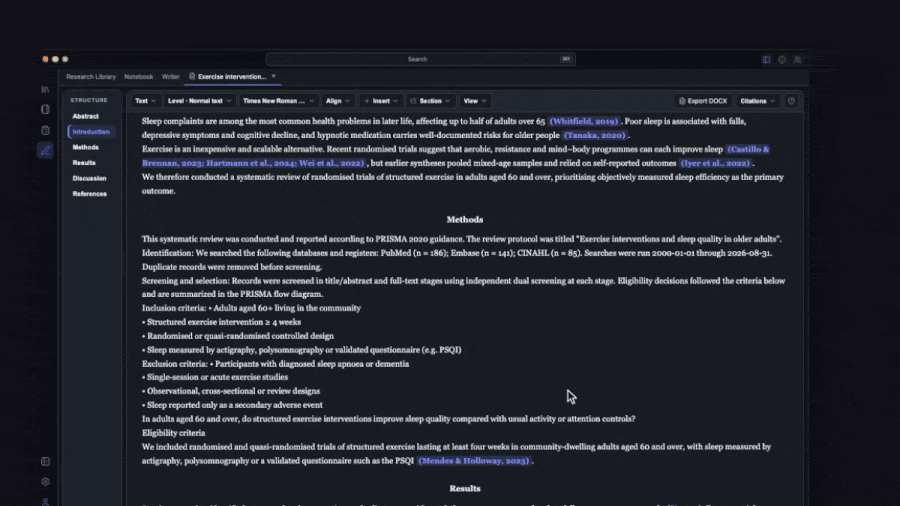Open the Times New Roman font dropdown
This screenshot has height=506, width=900.
278,101
